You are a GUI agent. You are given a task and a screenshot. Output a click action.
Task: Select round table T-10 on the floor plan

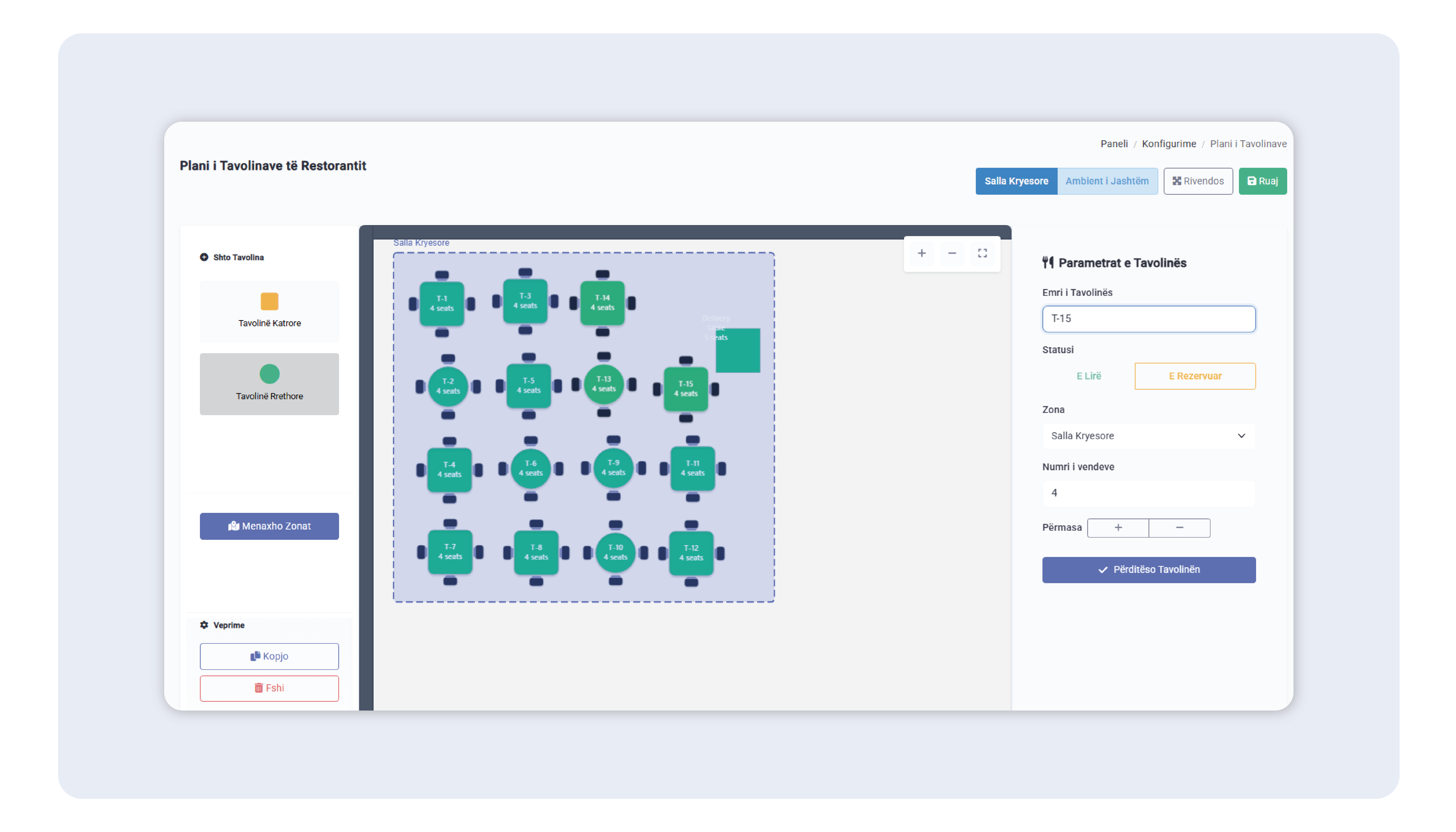[x=615, y=553]
